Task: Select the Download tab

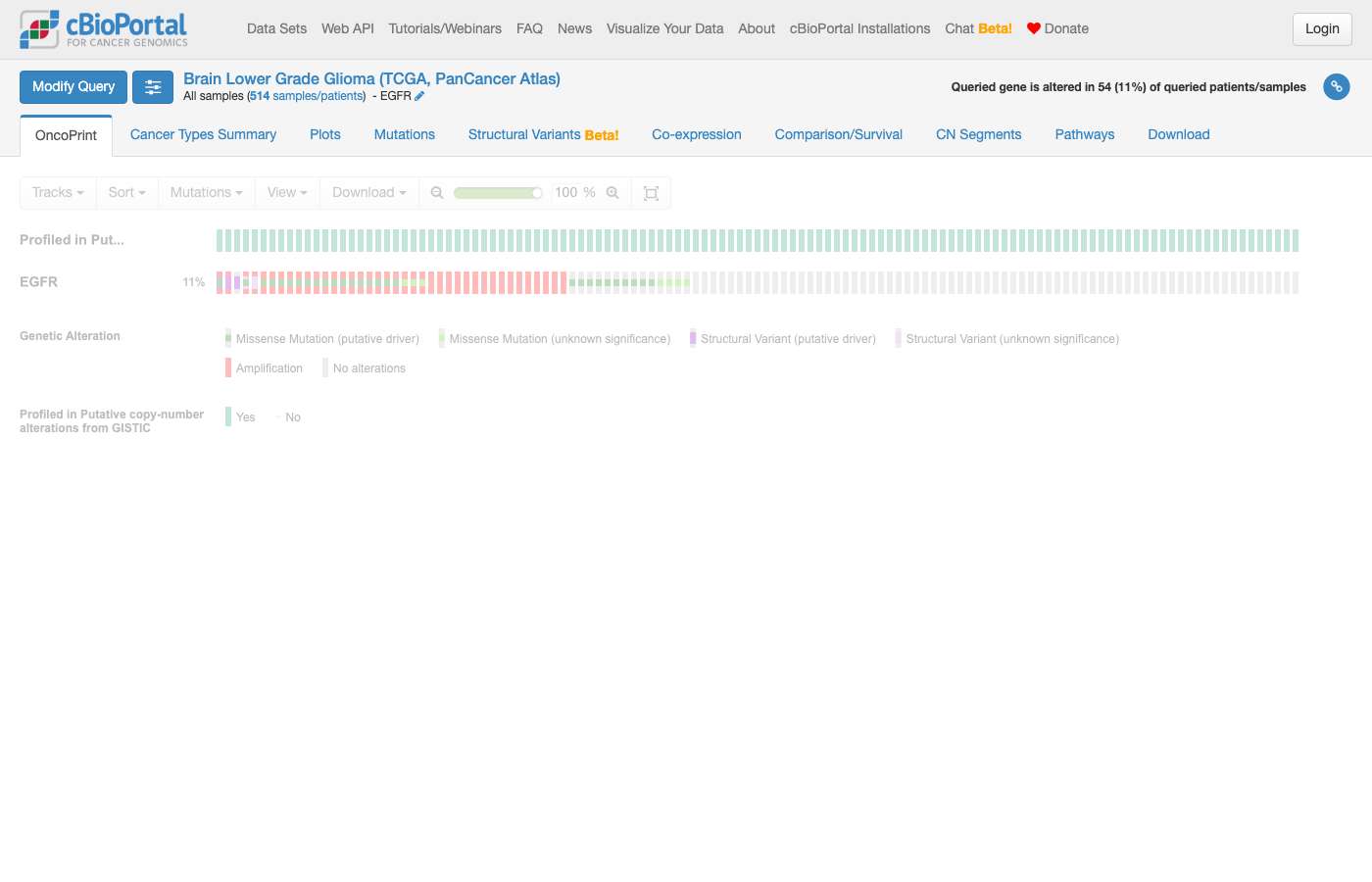Action: tap(1179, 135)
